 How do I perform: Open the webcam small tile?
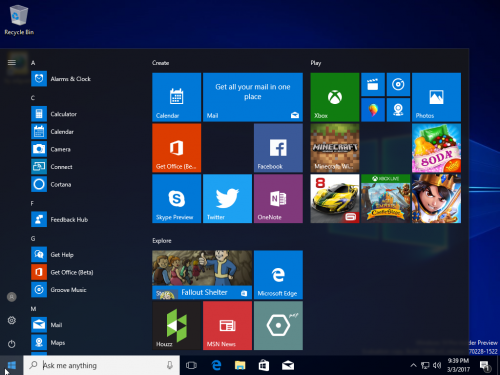398,110
